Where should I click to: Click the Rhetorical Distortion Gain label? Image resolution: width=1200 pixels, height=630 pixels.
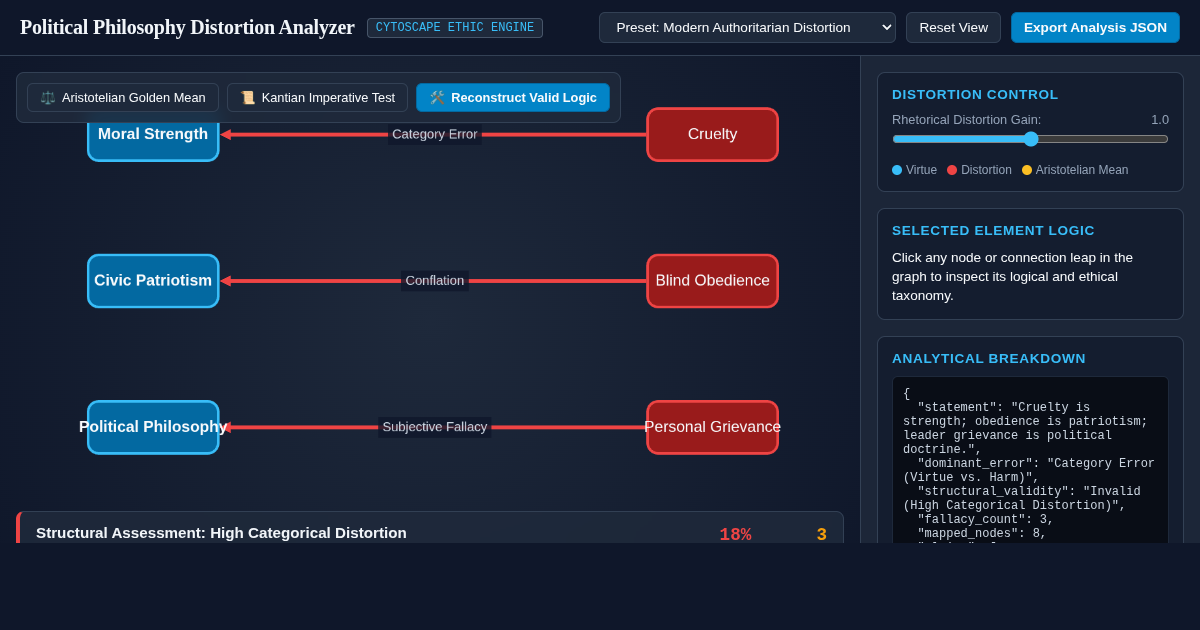pos(966,120)
